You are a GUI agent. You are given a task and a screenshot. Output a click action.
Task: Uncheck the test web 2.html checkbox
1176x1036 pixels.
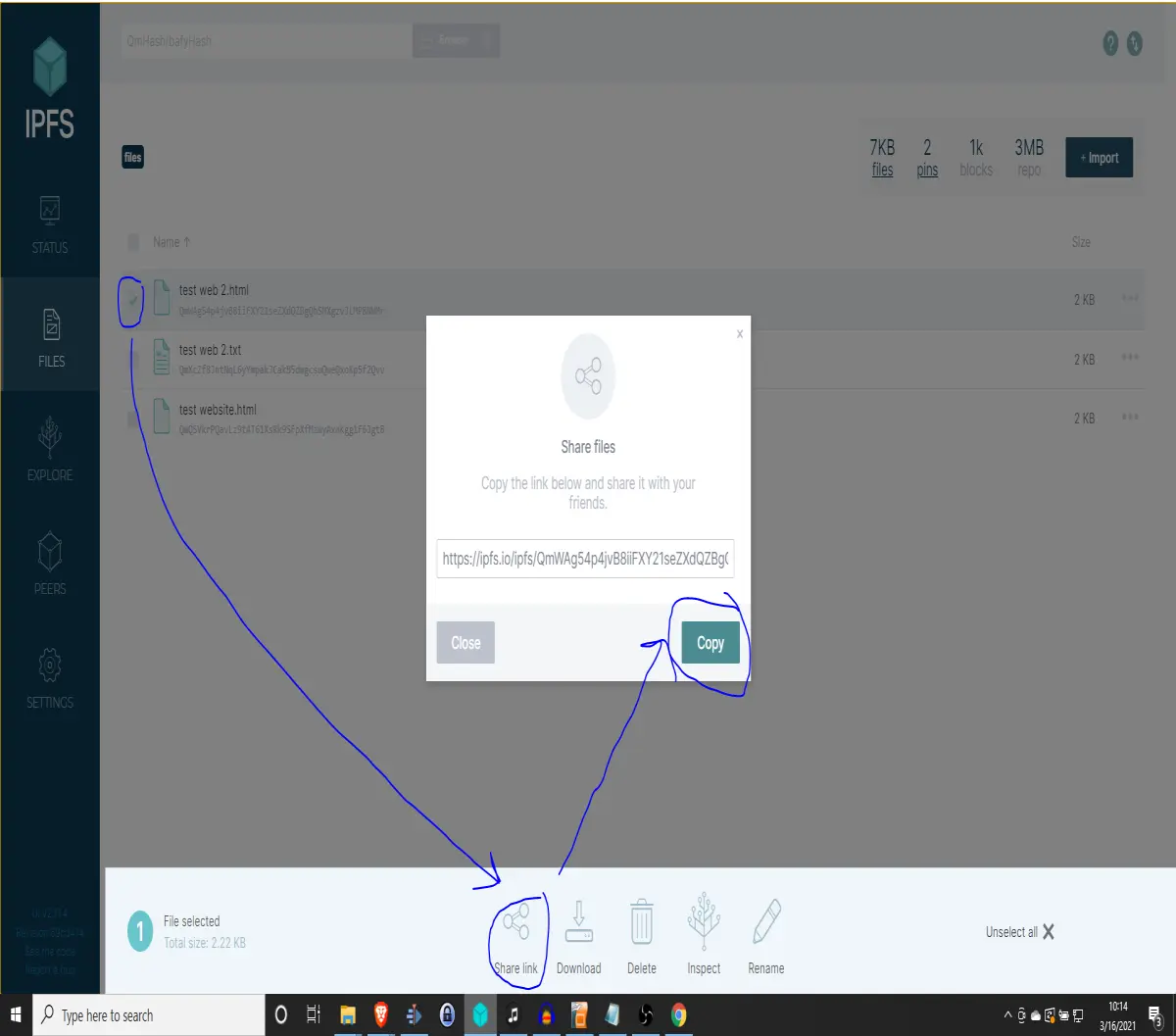(x=133, y=300)
